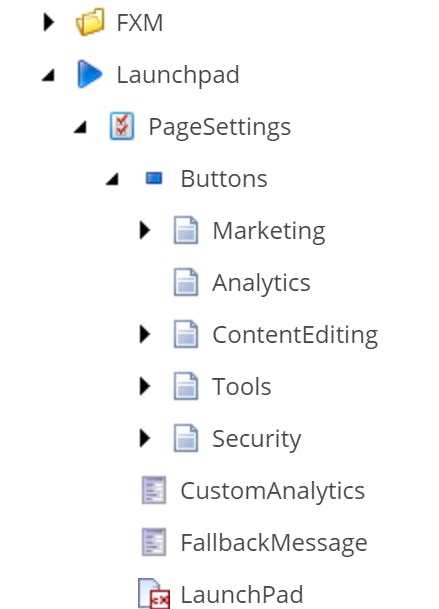Click the Marketing page icon
This screenshot has width=439, height=609.
(186, 230)
